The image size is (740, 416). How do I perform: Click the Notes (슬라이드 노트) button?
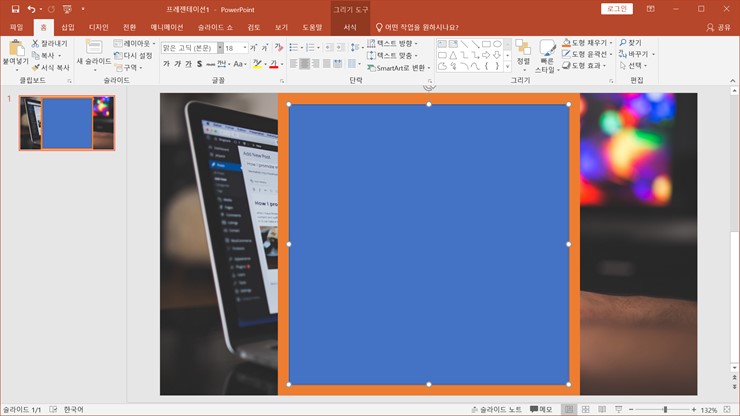(x=496, y=409)
